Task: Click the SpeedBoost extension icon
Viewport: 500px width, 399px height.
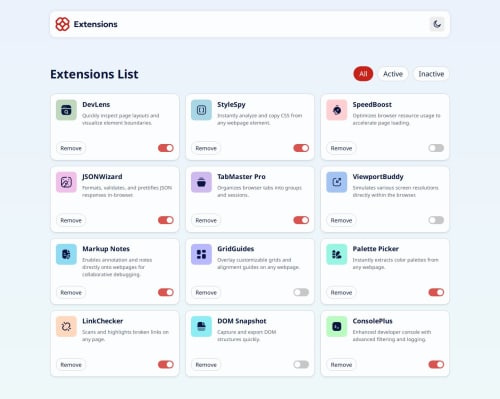Action: point(337,110)
